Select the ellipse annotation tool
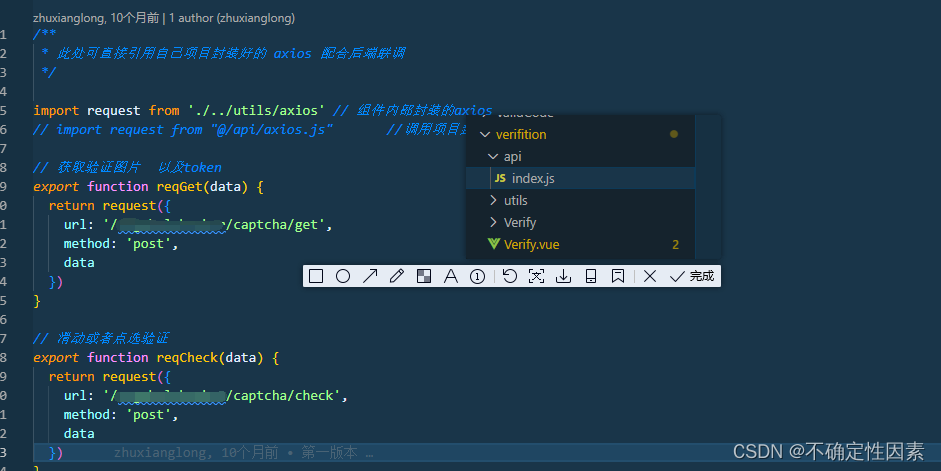The width and height of the screenshot is (941, 471). pyautogui.click(x=343, y=276)
